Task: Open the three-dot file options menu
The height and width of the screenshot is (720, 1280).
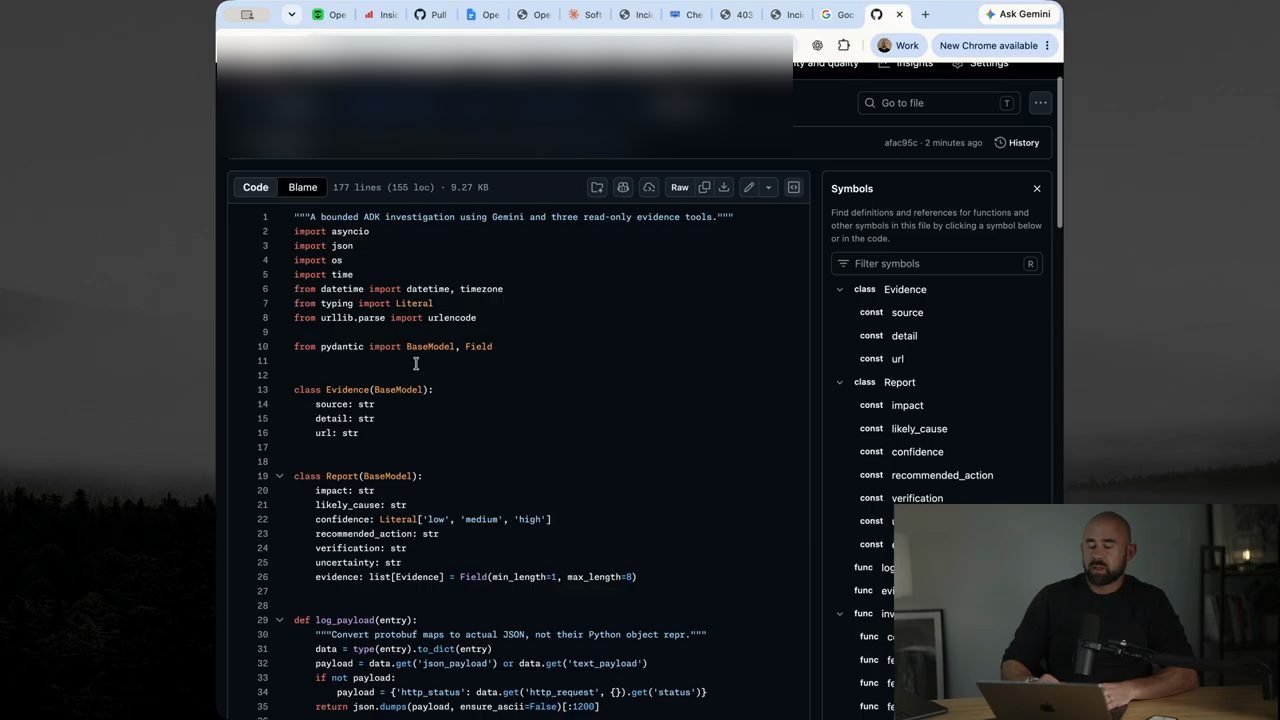Action: click(x=1041, y=103)
